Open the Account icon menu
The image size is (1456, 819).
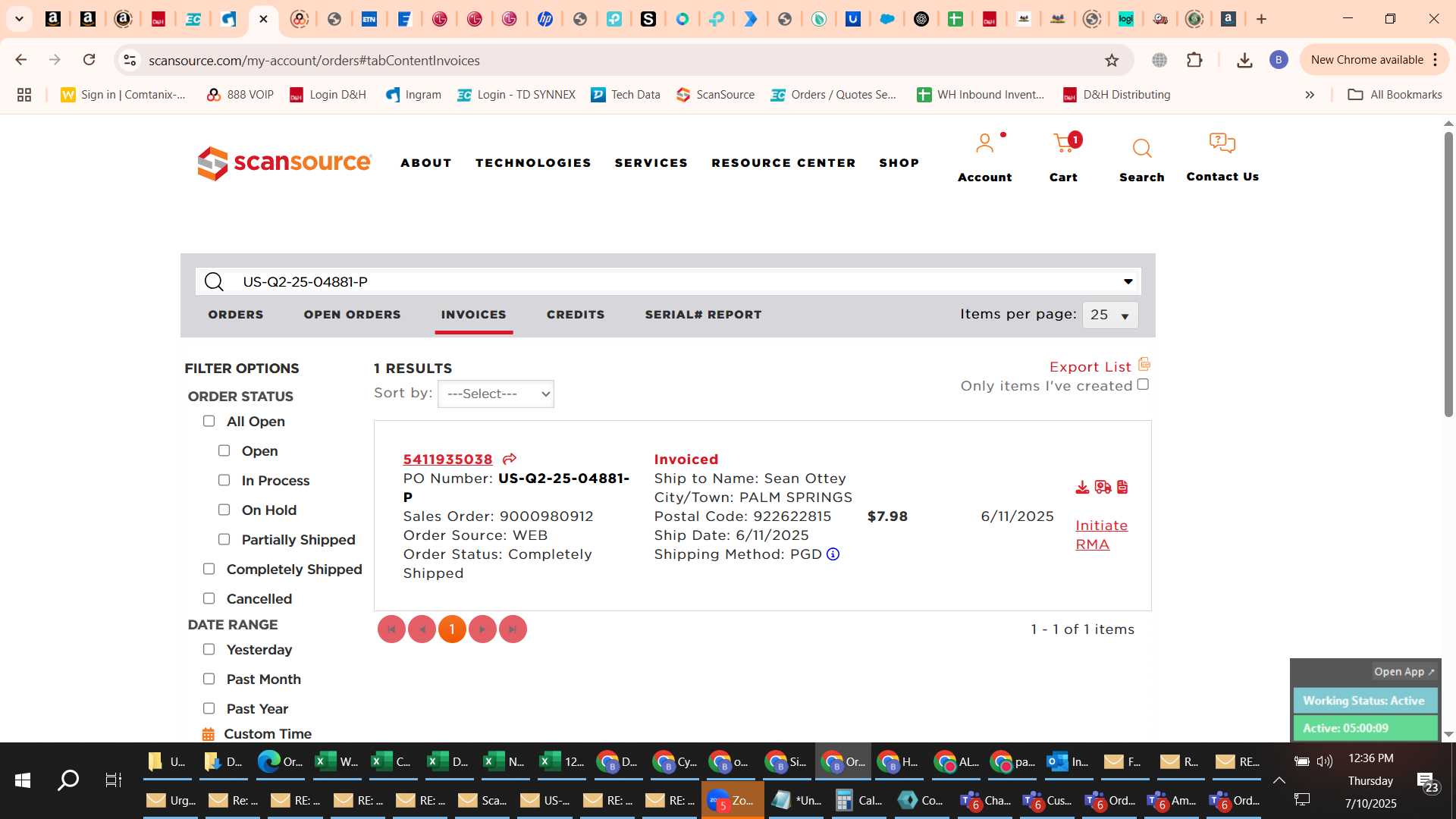click(984, 144)
